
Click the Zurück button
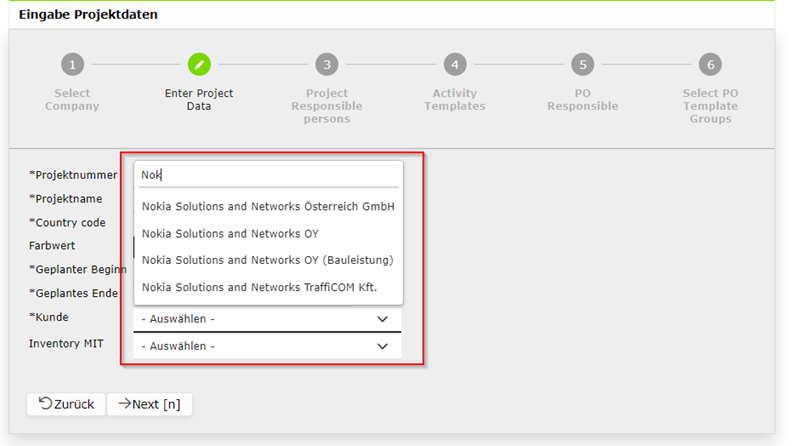(x=66, y=404)
